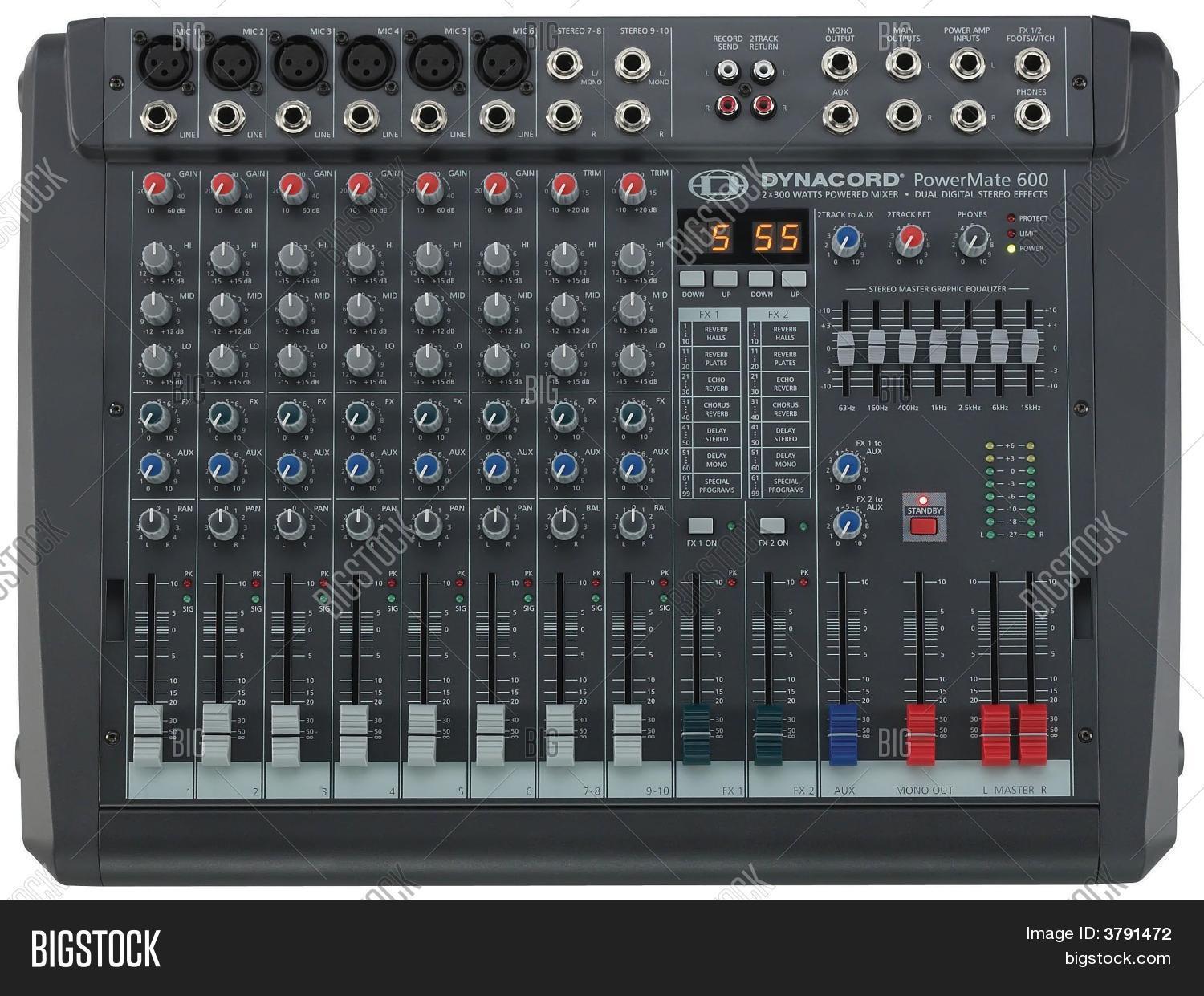Click the channel 3 blue AUX knob
1204x996 pixels.
coord(291,466)
